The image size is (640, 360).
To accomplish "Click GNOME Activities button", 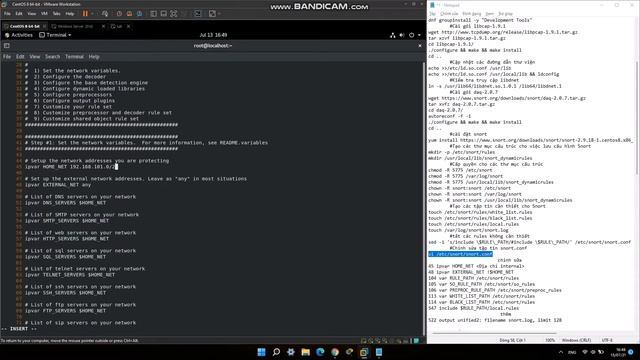I will coord(19,35).
